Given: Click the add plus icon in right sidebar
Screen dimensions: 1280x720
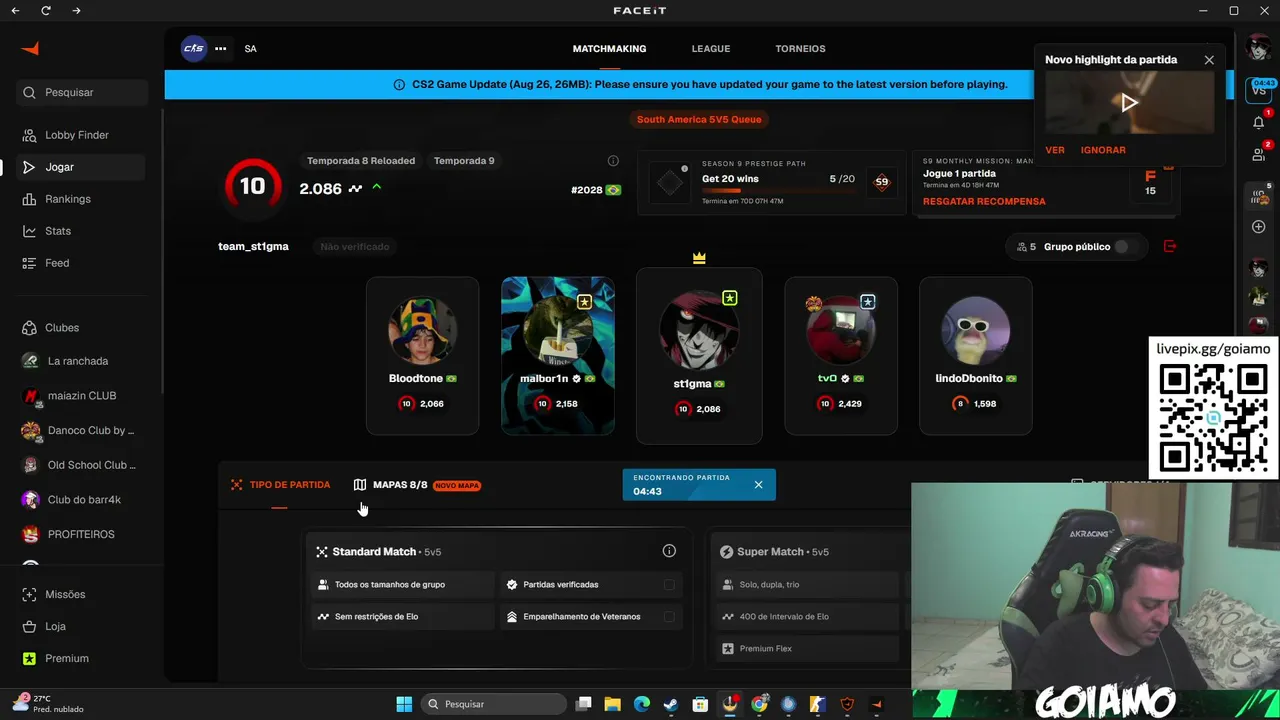Looking at the screenshot, I should pos(1258,227).
